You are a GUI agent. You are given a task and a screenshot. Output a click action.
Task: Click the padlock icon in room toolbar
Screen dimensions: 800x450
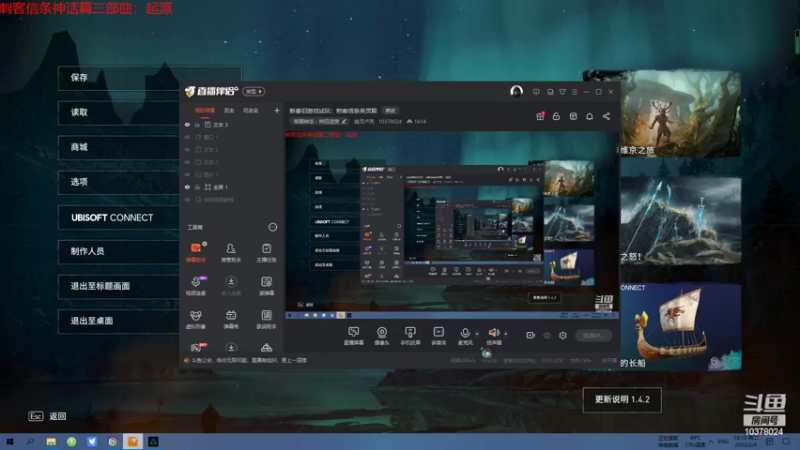(556, 116)
